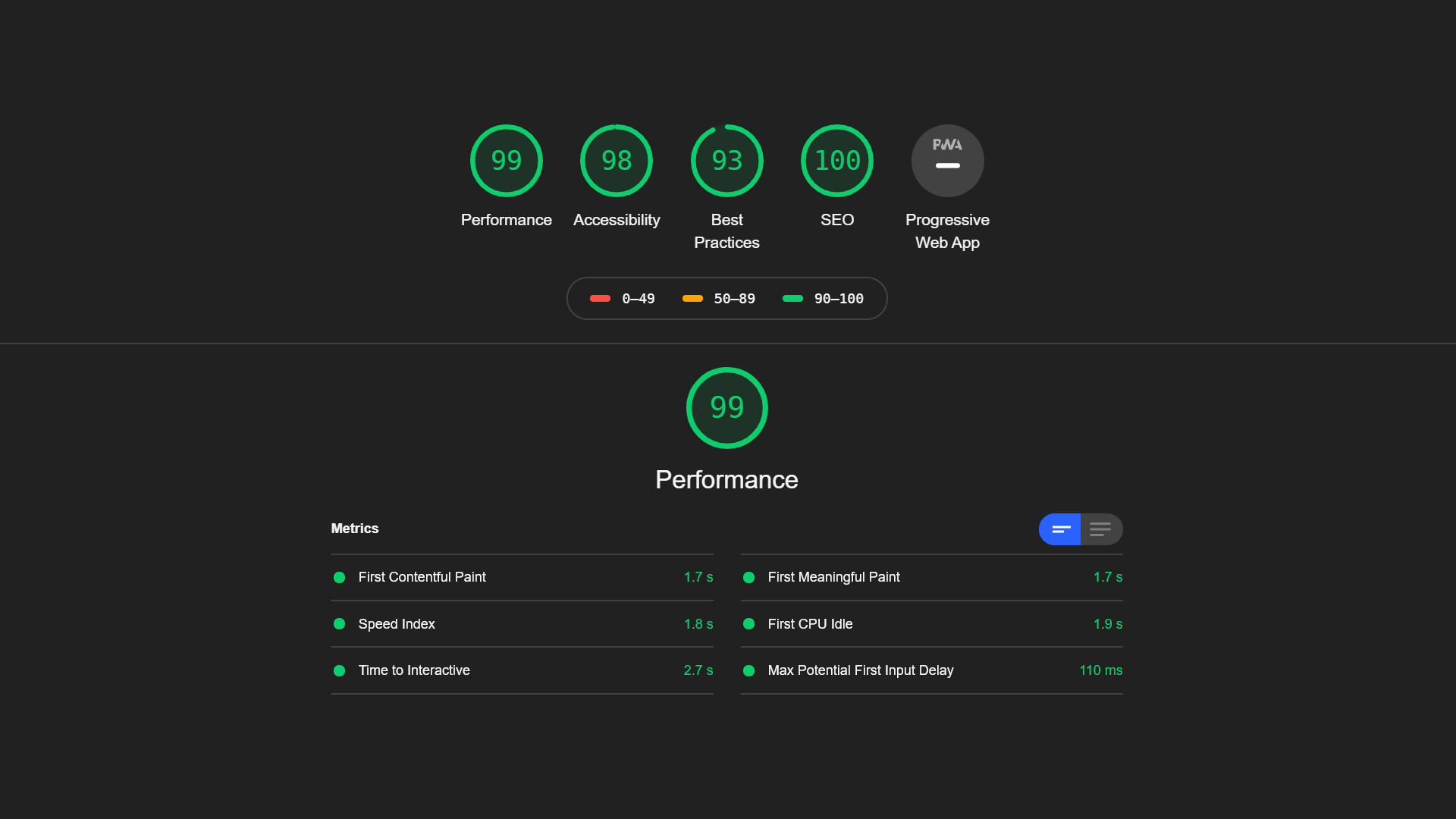Image resolution: width=1456 pixels, height=819 pixels.
Task: Click the large Performance category gauge
Action: pos(726,408)
